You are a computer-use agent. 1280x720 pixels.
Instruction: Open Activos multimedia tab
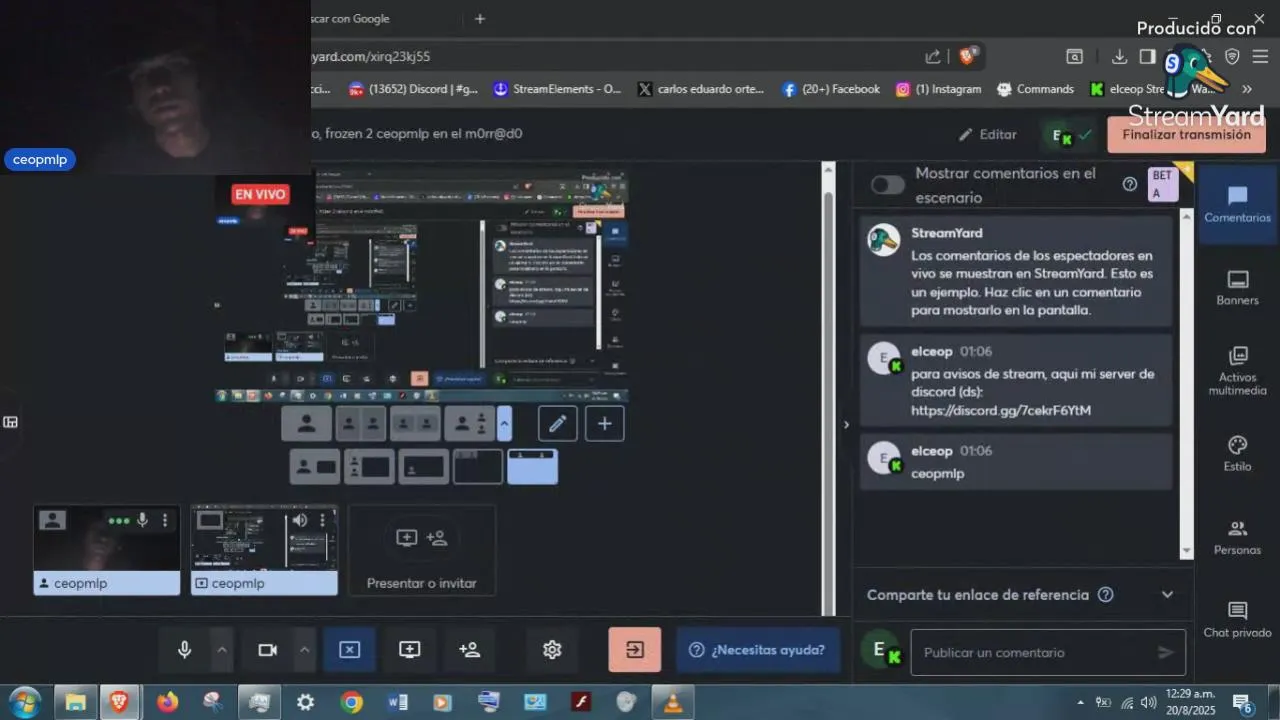pyautogui.click(x=1237, y=370)
